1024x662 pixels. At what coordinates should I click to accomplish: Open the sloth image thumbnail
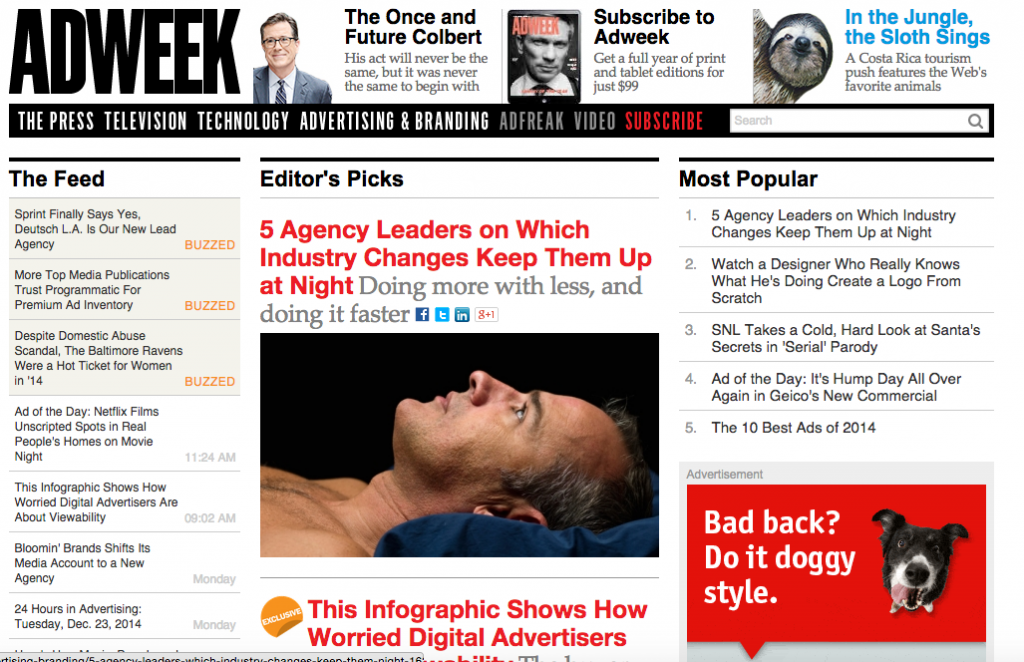tap(793, 56)
